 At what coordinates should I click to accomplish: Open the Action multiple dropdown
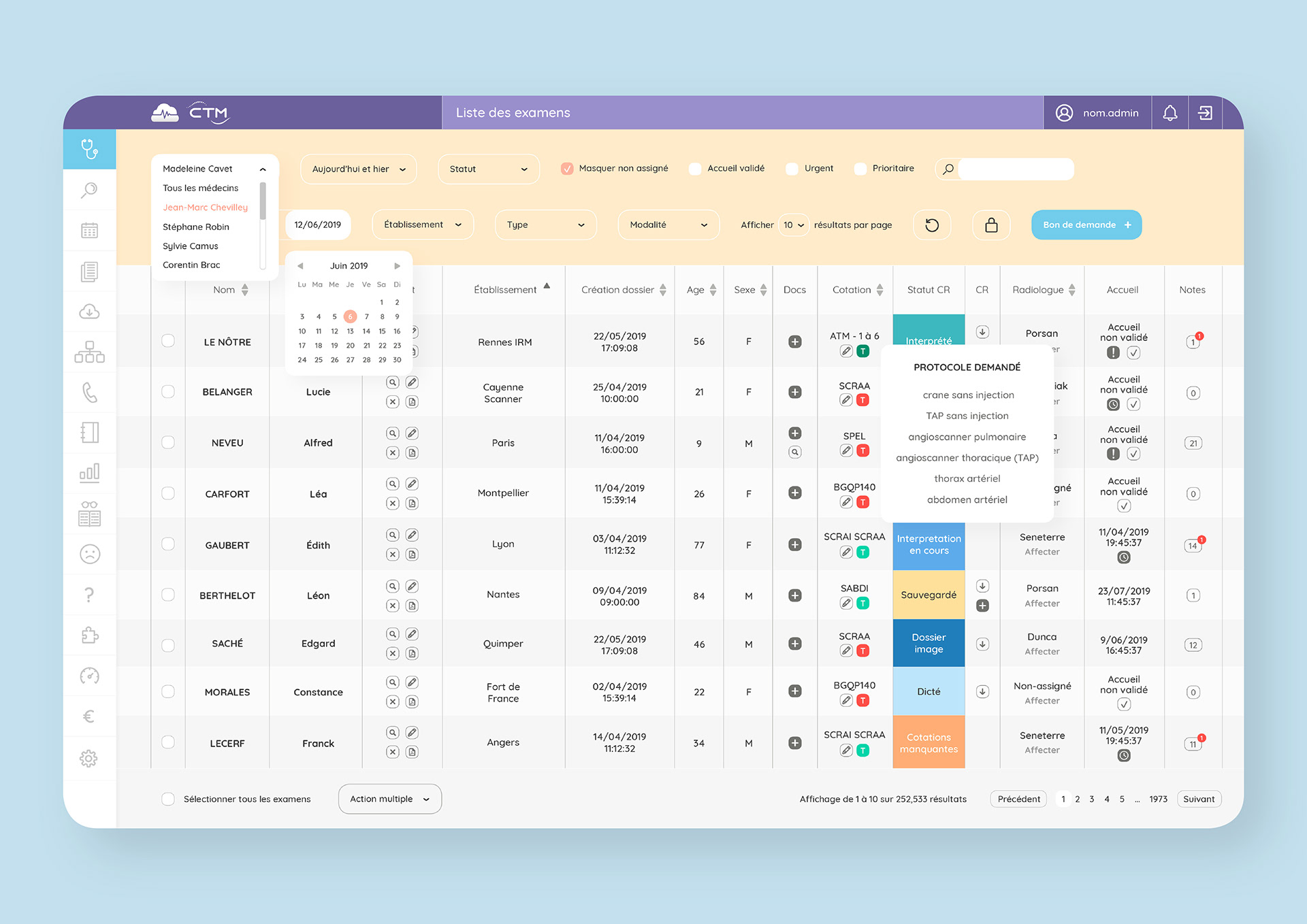tap(389, 799)
